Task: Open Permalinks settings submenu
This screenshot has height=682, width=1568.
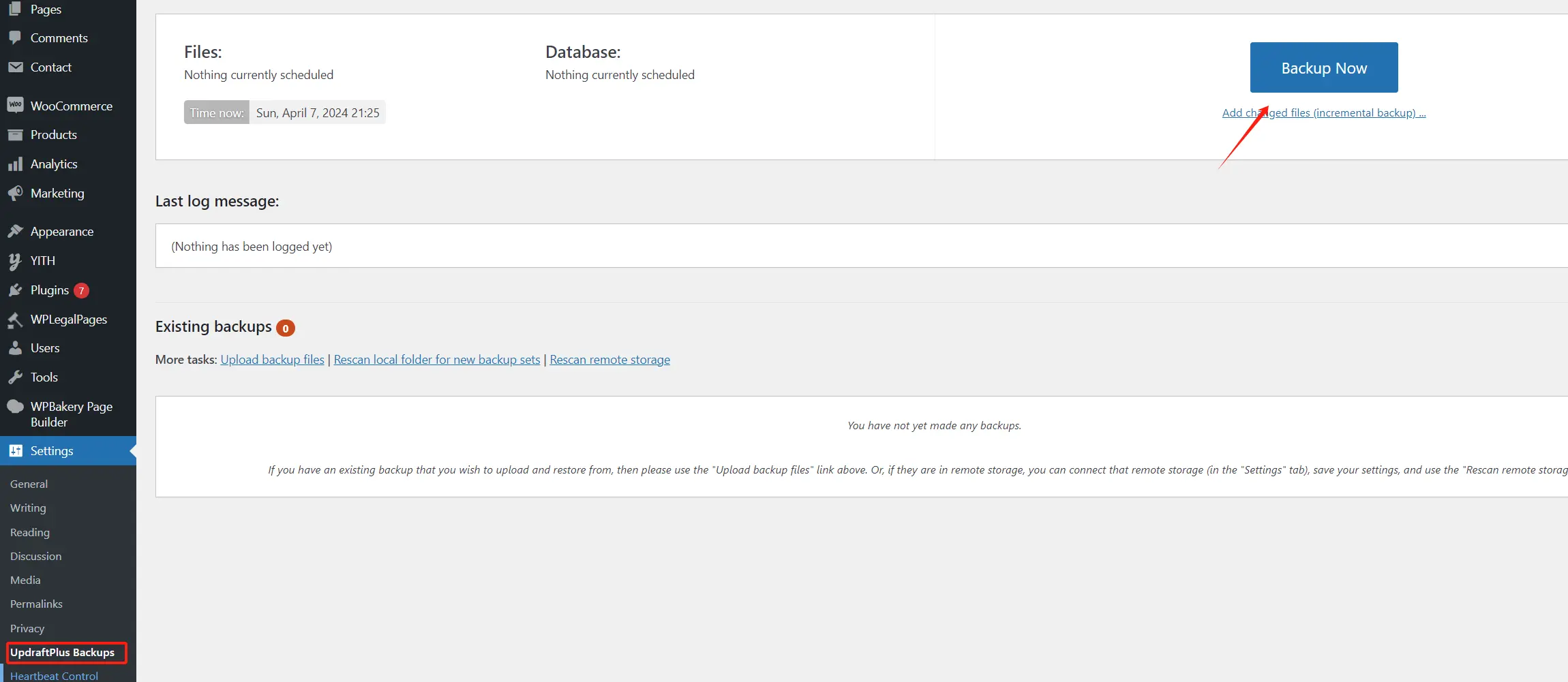Action: coord(36,604)
